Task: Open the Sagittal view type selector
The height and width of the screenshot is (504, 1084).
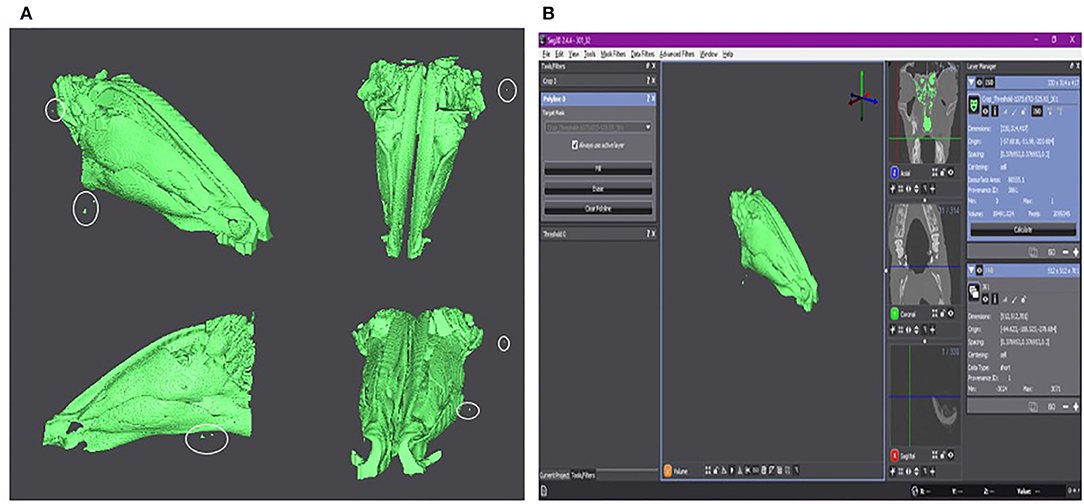Action: coord(894,455)
